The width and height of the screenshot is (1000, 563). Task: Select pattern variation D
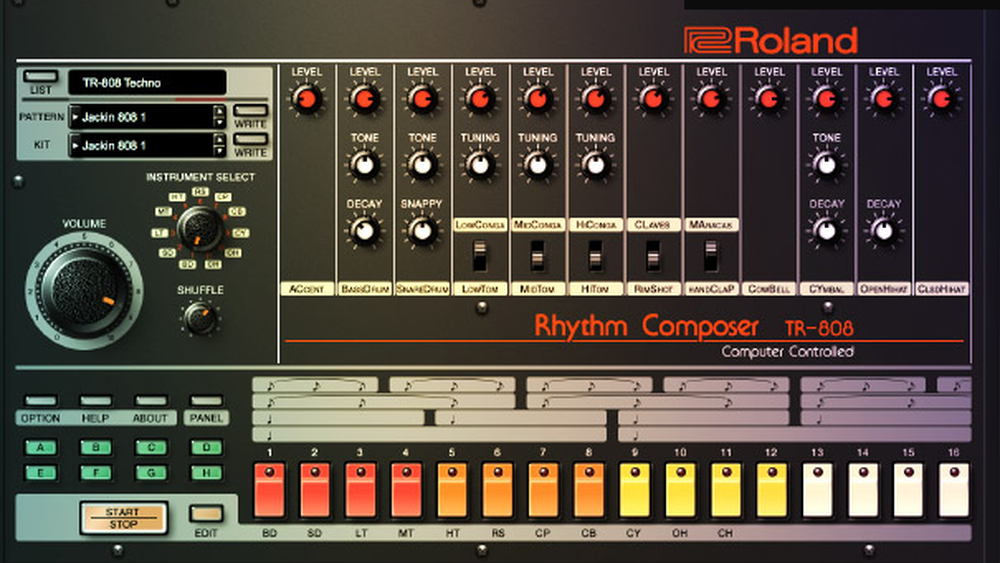point(206,448)
